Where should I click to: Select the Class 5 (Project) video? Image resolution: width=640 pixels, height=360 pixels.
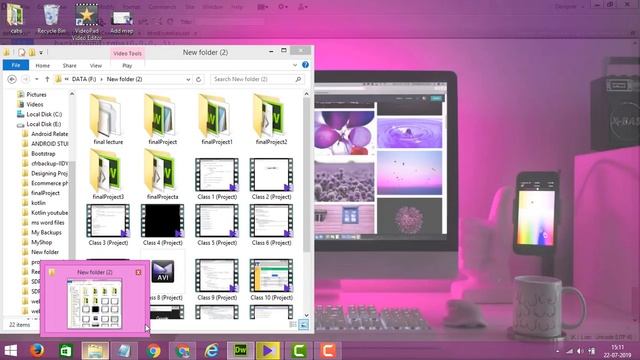point(217,225)
